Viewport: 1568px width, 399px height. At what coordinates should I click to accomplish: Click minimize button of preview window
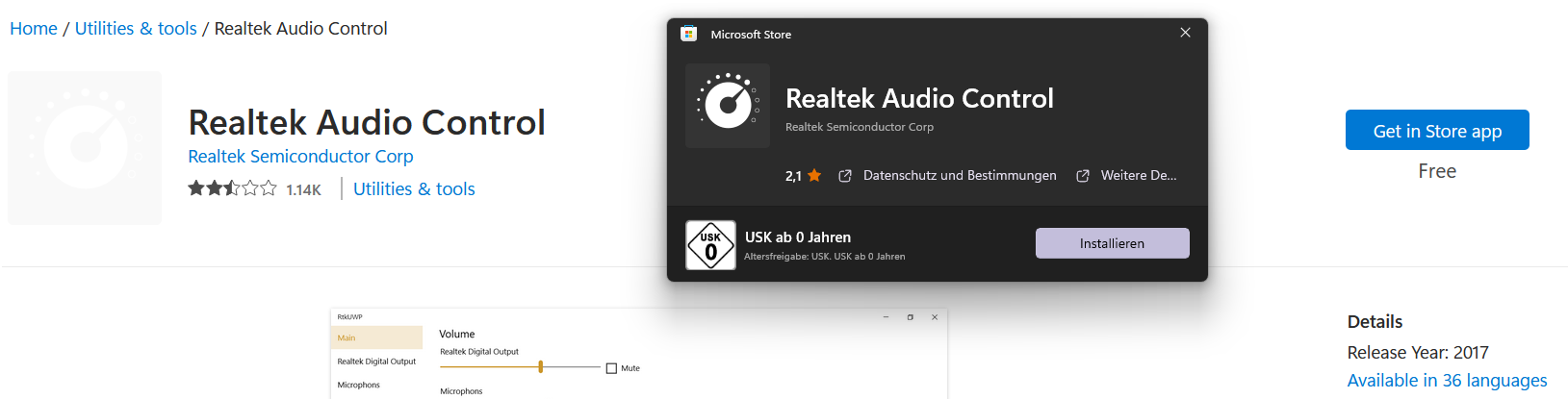pos(886,317)
